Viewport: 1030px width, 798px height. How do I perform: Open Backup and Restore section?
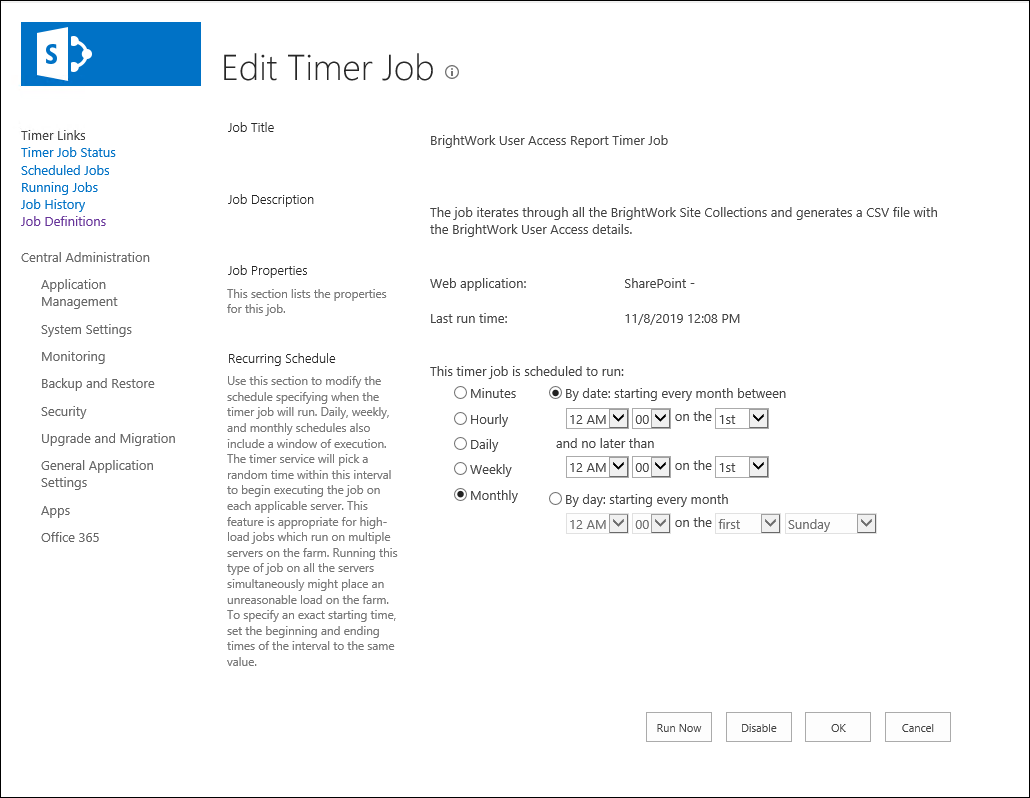98,384
